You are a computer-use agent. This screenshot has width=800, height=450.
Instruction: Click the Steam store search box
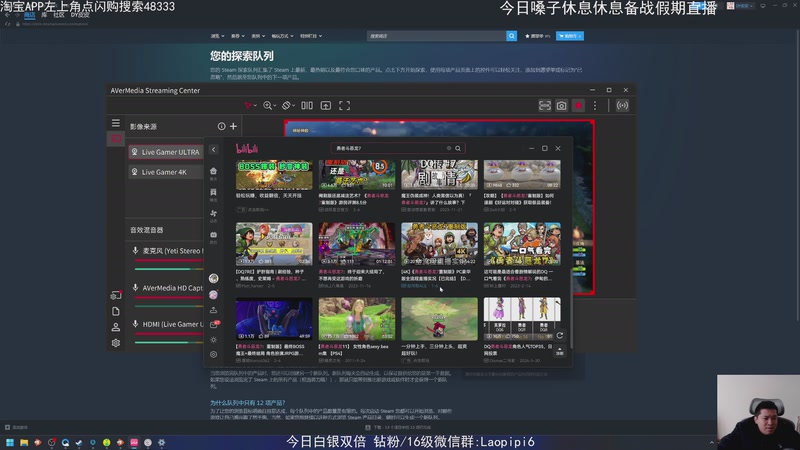(436, 36)
